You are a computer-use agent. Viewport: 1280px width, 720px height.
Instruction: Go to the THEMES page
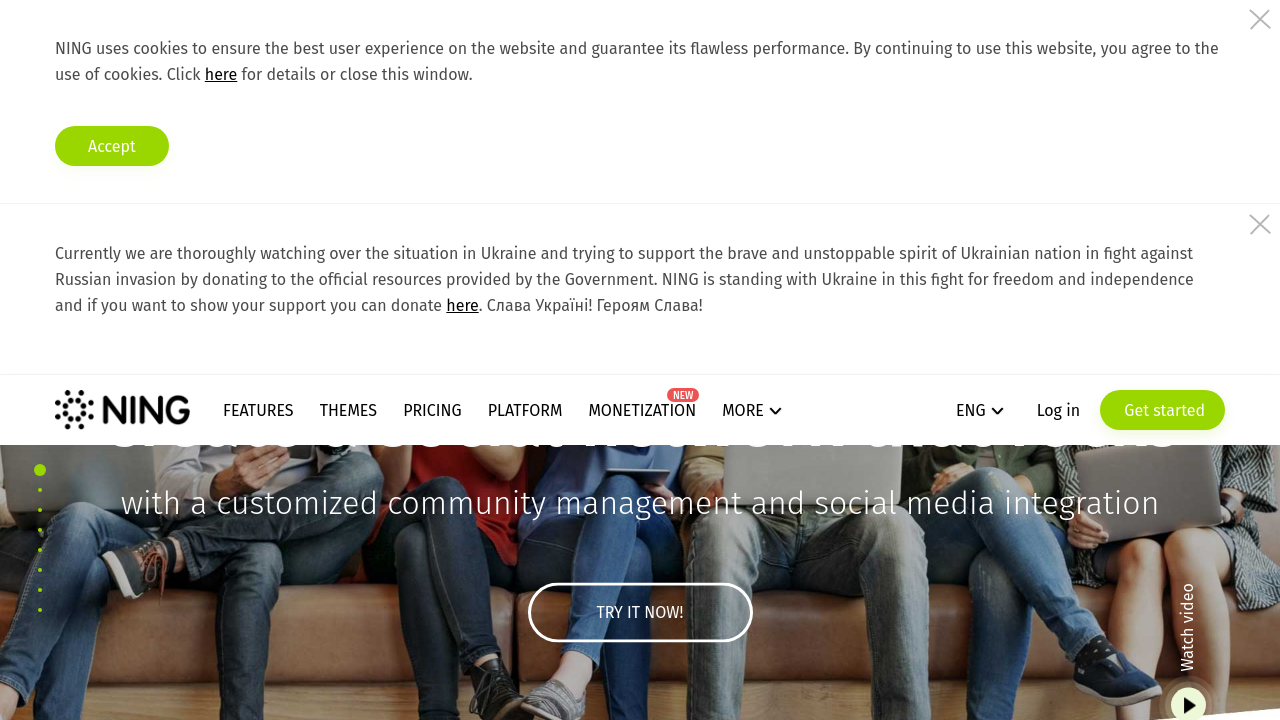coord(348,411)
